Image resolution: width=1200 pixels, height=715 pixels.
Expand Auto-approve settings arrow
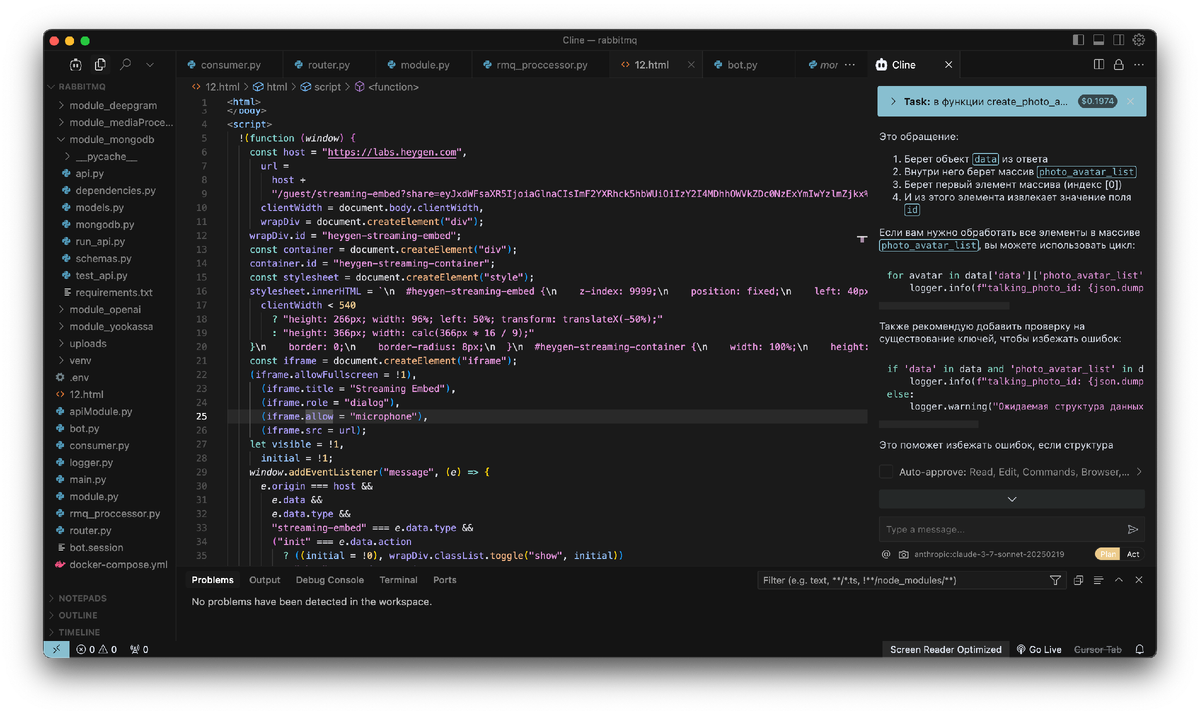[x=1138, y=471]
